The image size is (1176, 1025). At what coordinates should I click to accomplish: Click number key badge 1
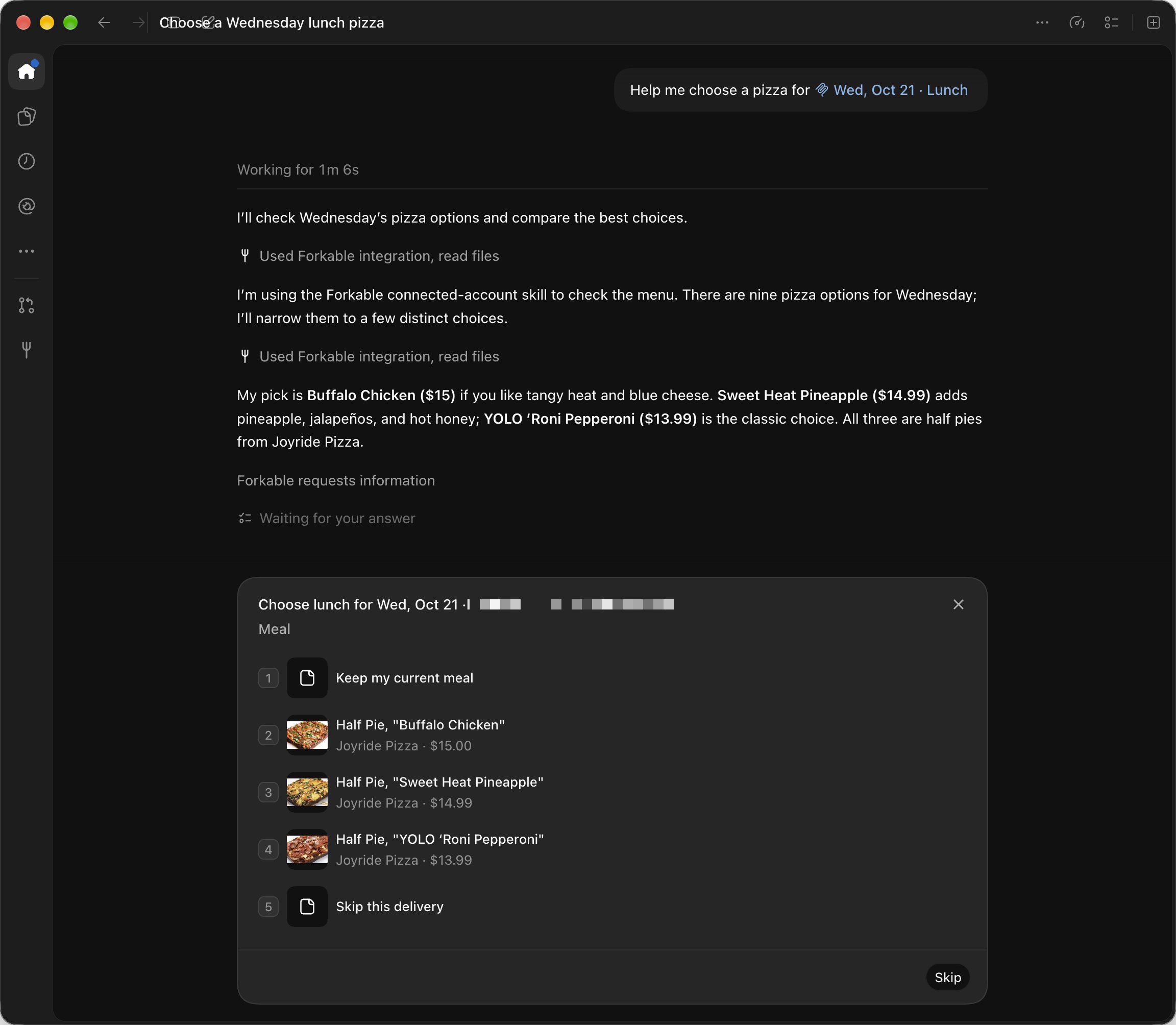[268, 678]
